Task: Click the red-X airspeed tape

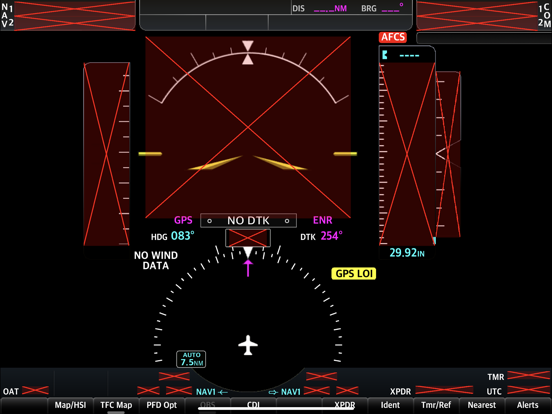Action: (106, 154)
